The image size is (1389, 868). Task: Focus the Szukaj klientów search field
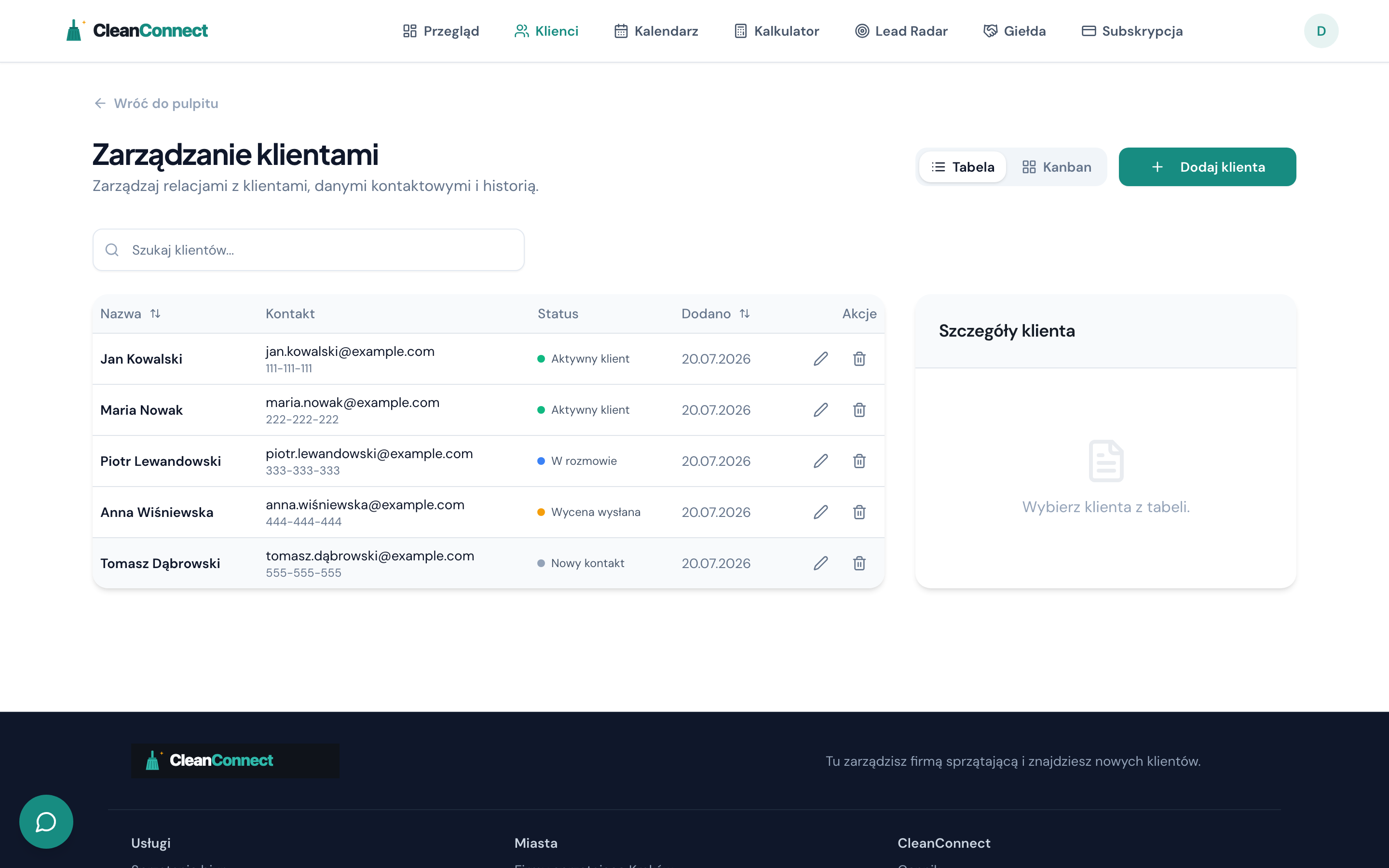coord(308,250)
